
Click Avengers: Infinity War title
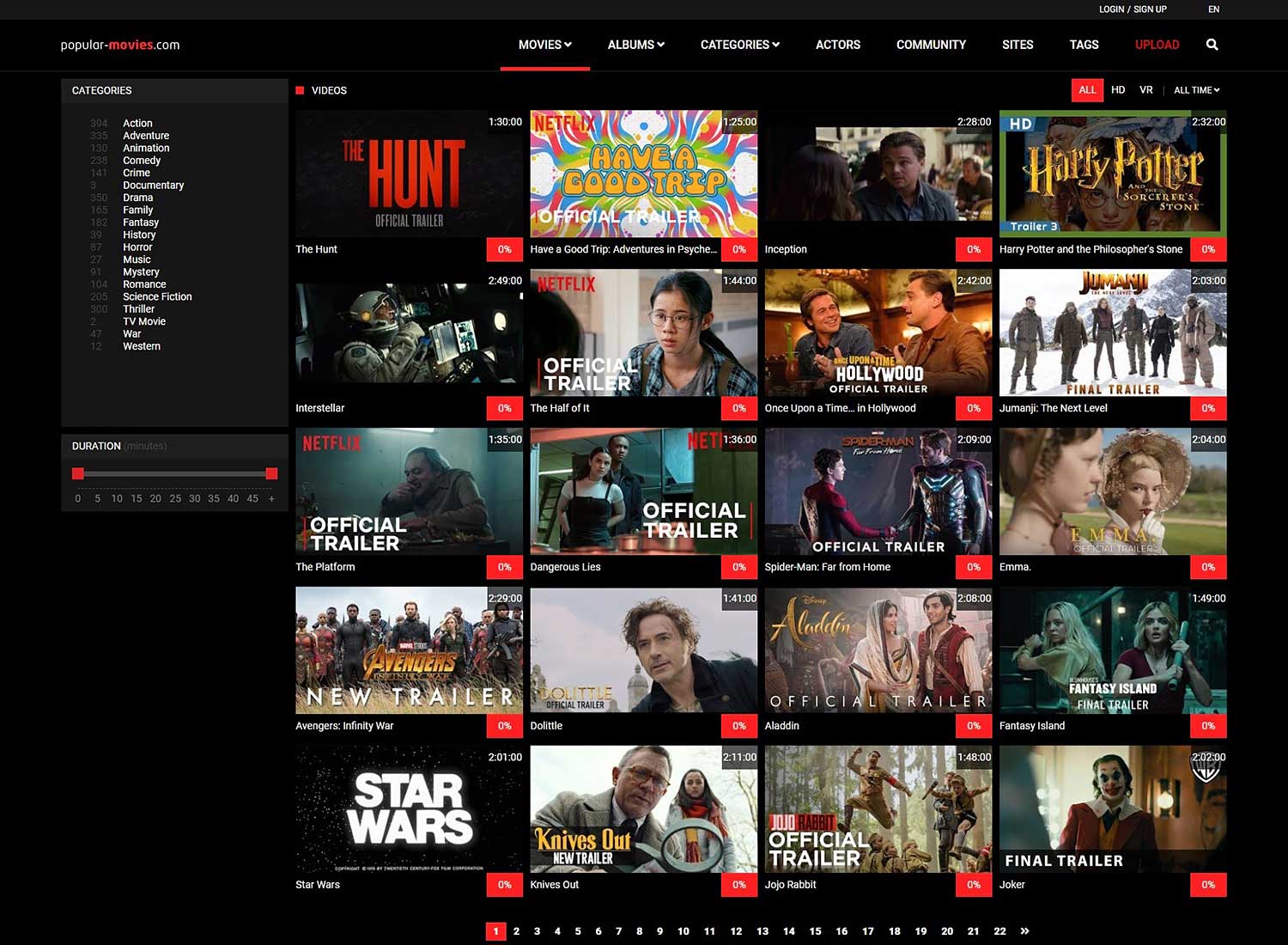pos(344,726)
